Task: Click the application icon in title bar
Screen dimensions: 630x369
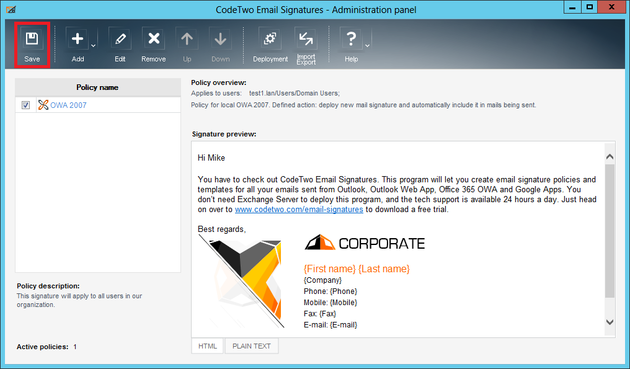Action: 11,9
